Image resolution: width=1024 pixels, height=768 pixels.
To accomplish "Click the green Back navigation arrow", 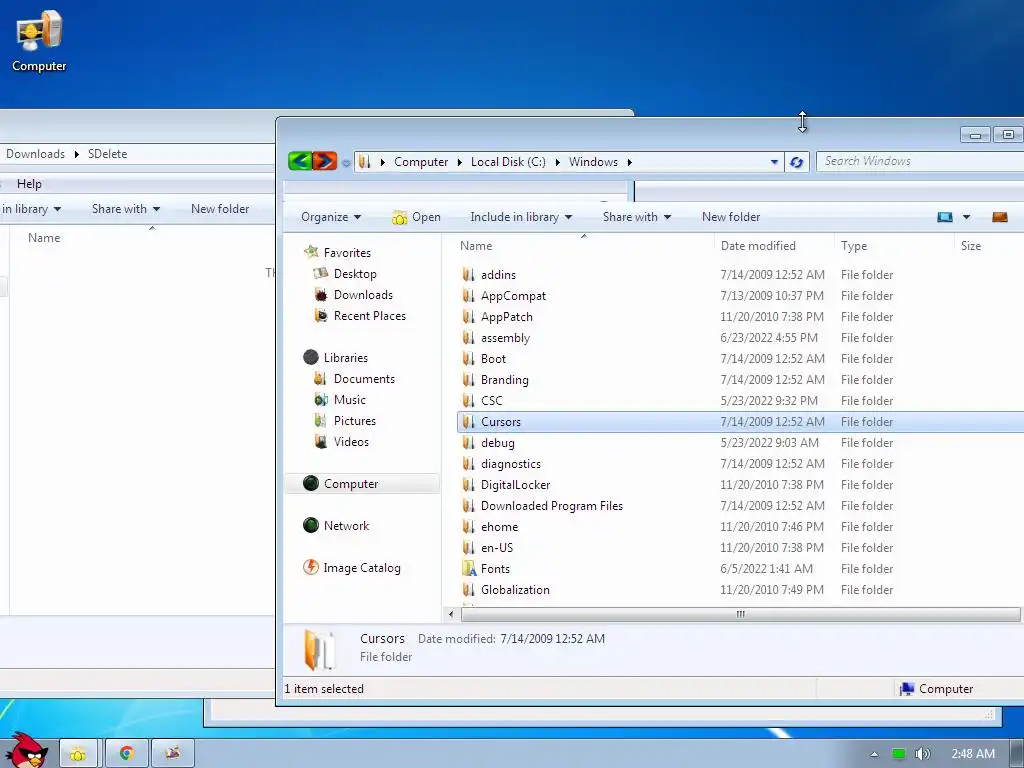I will [300, 161].
